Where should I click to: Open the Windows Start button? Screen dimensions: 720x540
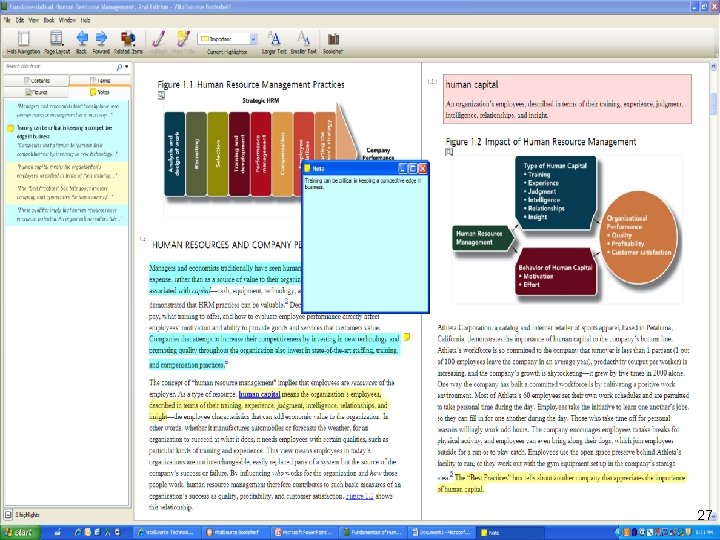coord(20,532)
